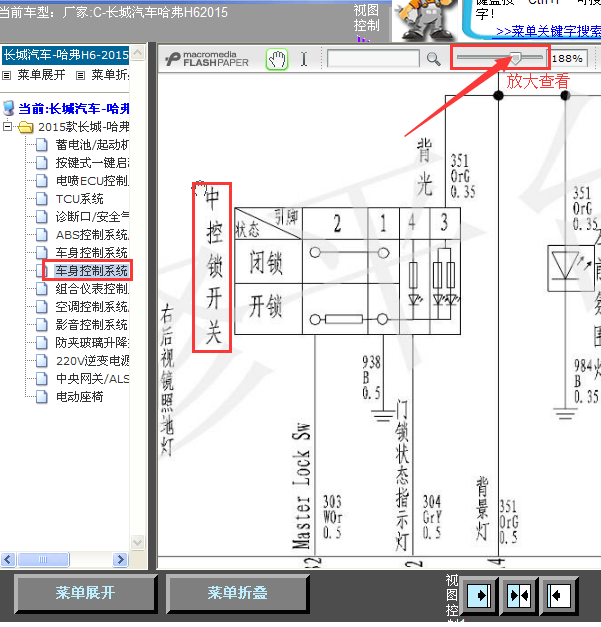Image resolution: width=601 pixels, height=627 pixels.
Task: Open the 菜单关键字搜索 link
Action: pyautogui.click(x=548, y=31)
